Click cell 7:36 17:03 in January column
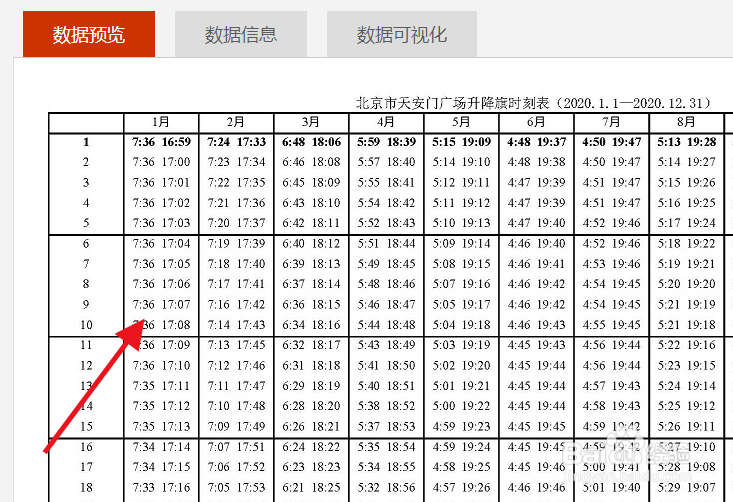 [x=161, y=223]
